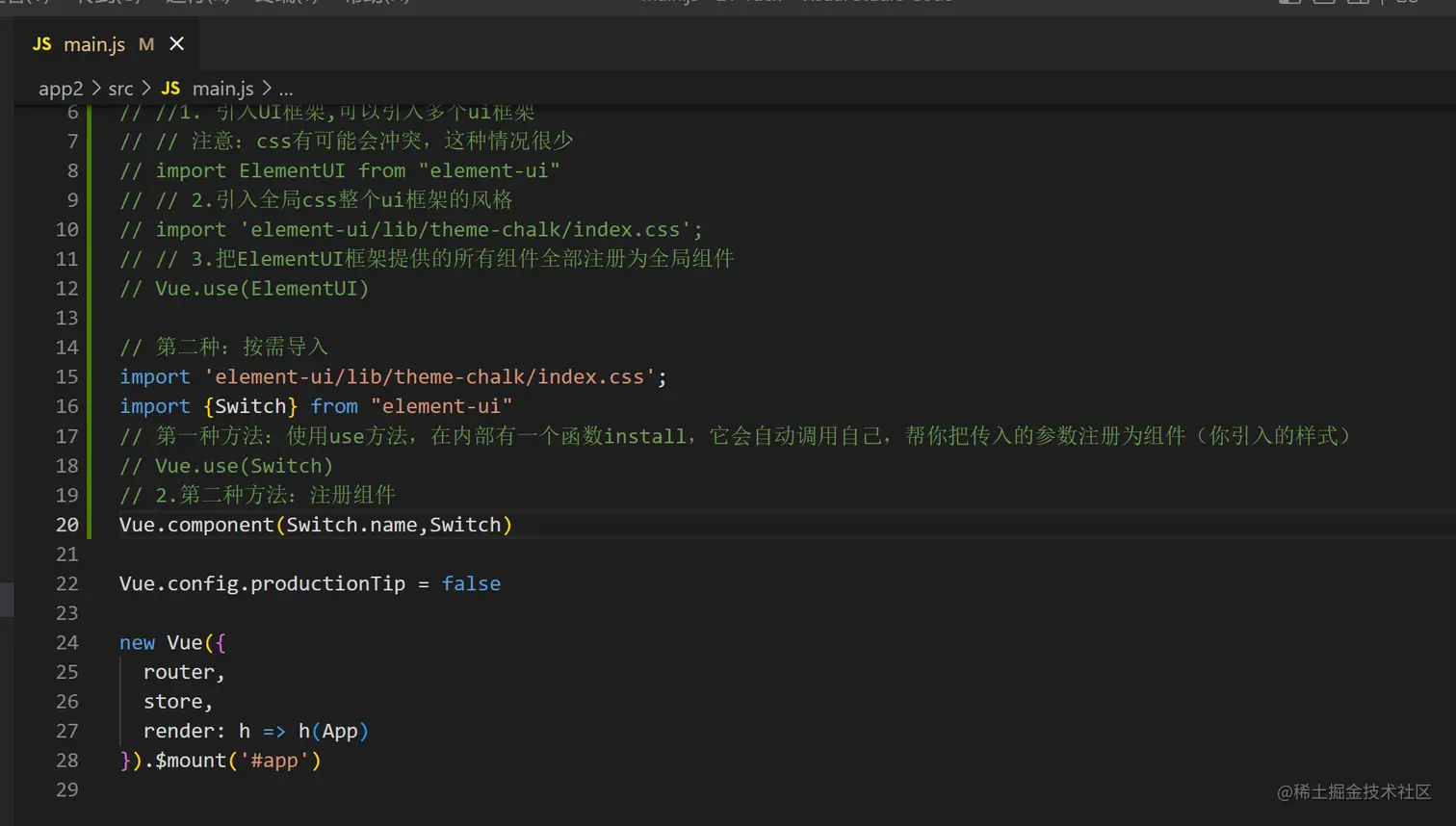
Task: Click the commented '// Vue.use(Switch)' line
Action: (x=226, y=466)
